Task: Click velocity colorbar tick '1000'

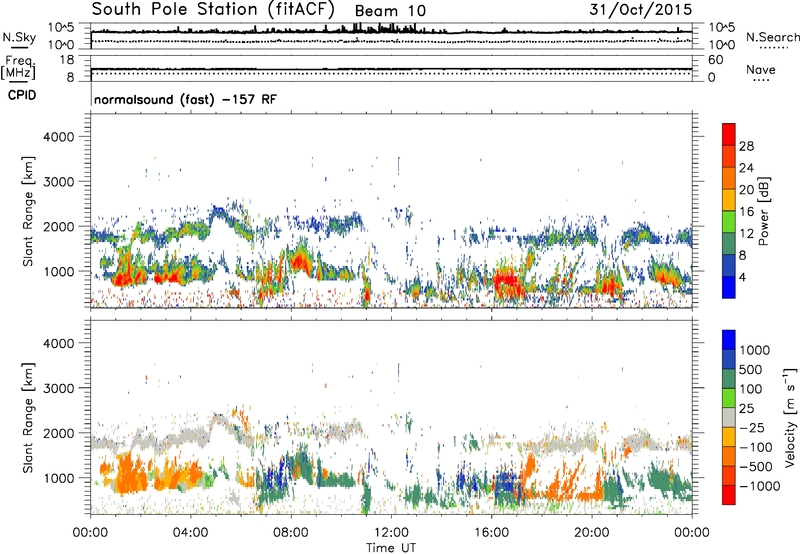Action: coord(754,350)
